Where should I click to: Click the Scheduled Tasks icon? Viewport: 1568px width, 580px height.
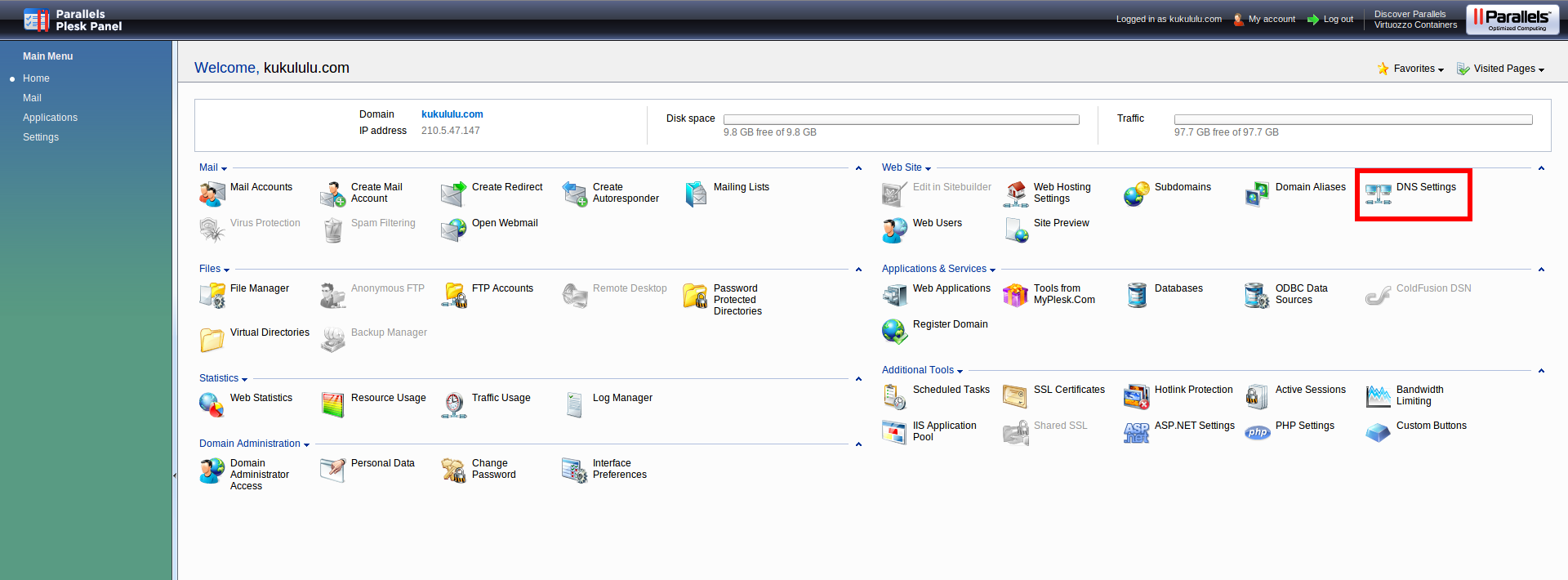[x=894, y=397]
